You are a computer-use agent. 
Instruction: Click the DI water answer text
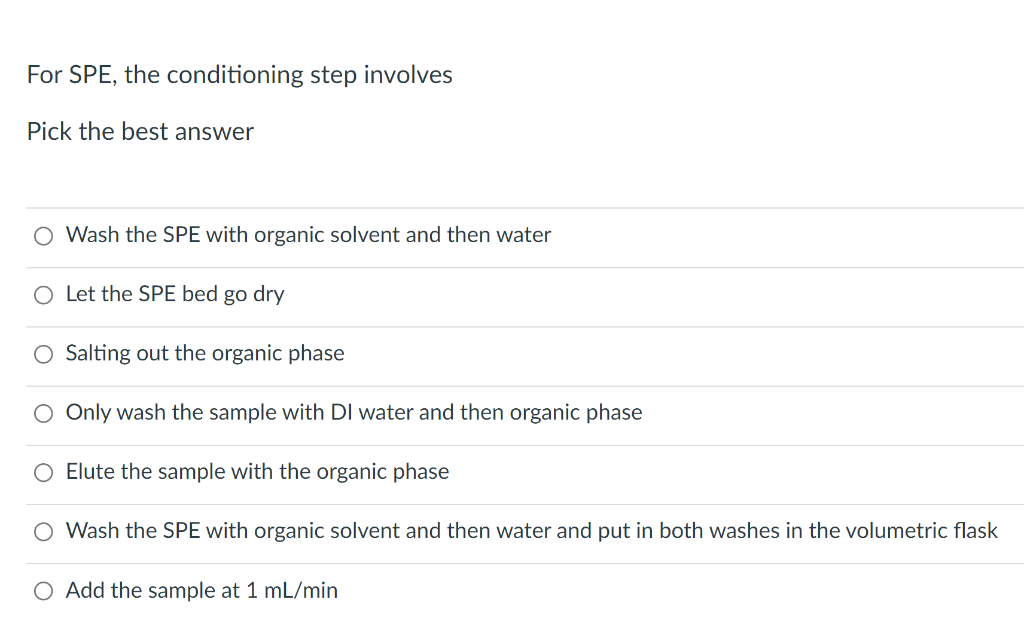pos(353,412)
